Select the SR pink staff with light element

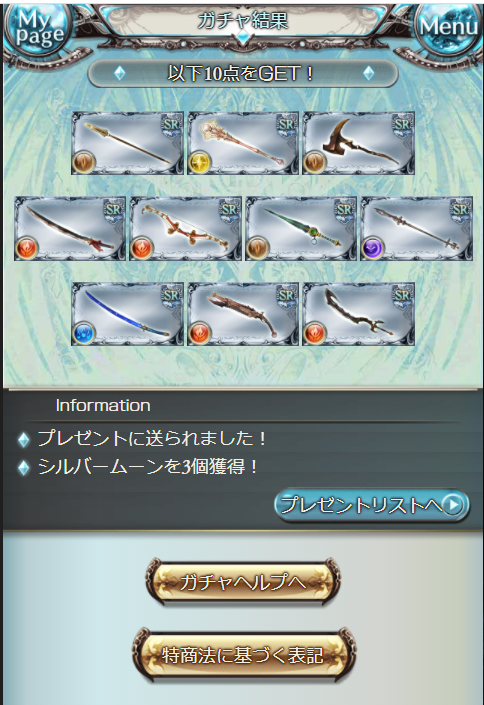coord(243,143)
